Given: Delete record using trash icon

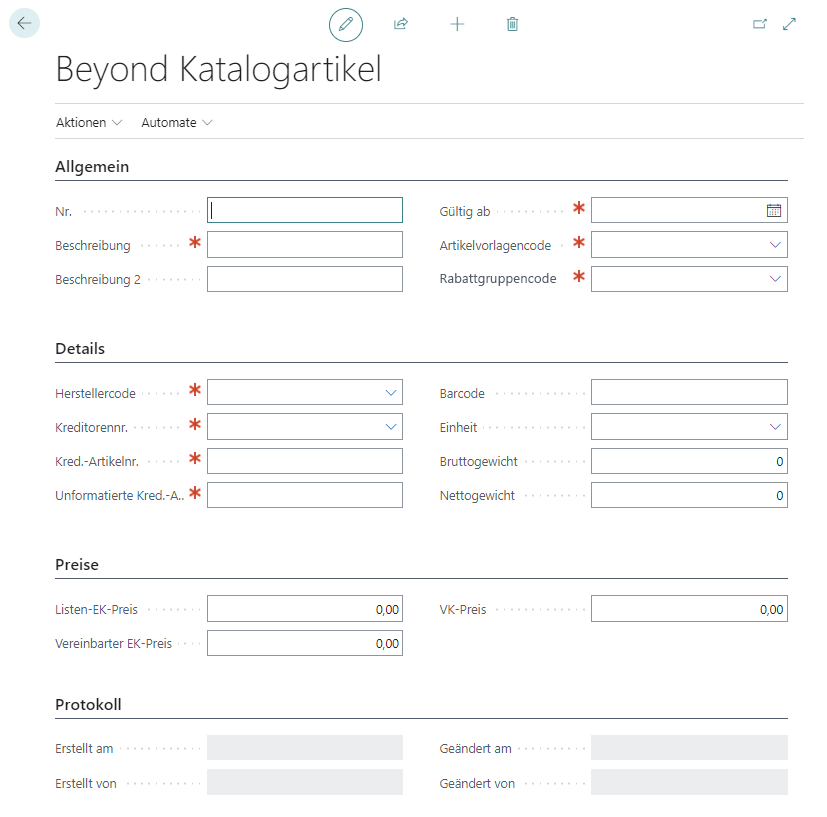Looking at the screenshot, I should (513, 24).
